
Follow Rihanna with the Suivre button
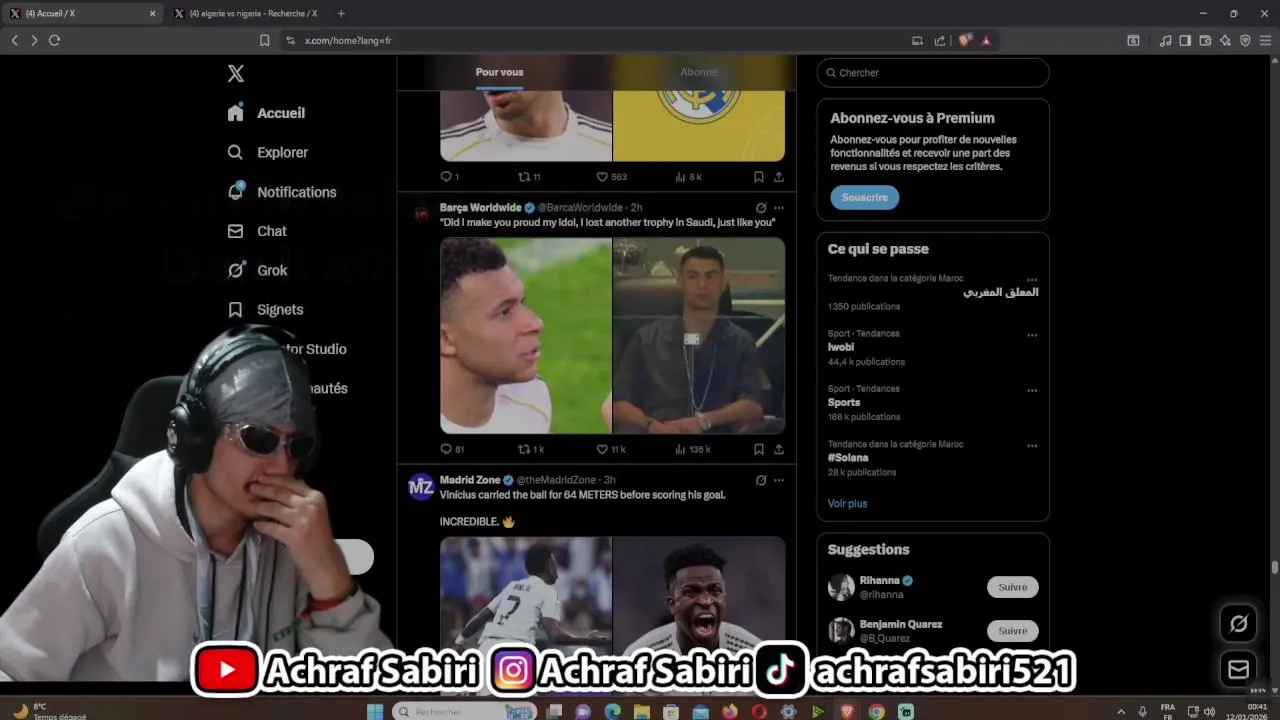[x=1012, y=587]
